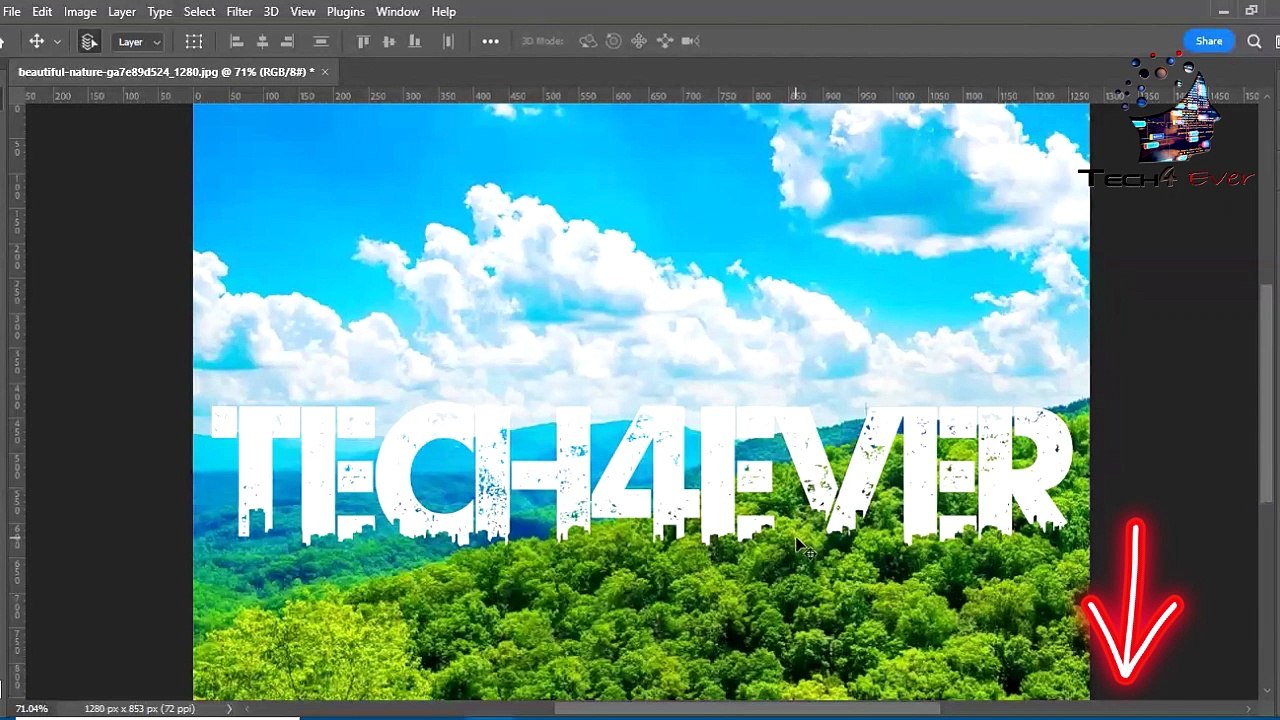Click the horizontal scrollbar thumb
Screen dimensions: 1280x720
coord(747,709)
